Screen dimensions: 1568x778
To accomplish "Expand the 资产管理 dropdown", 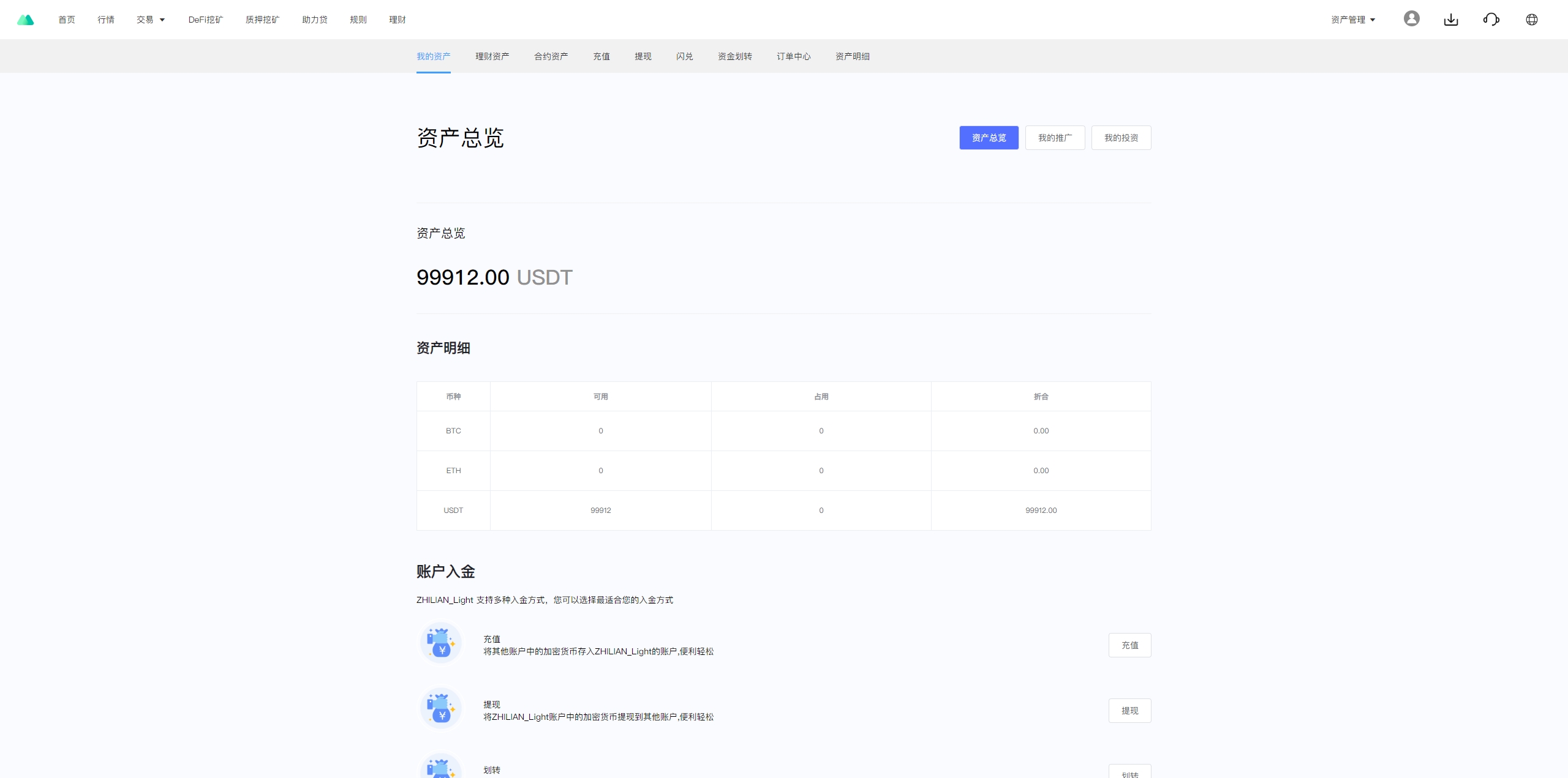I will (1353, 20).
